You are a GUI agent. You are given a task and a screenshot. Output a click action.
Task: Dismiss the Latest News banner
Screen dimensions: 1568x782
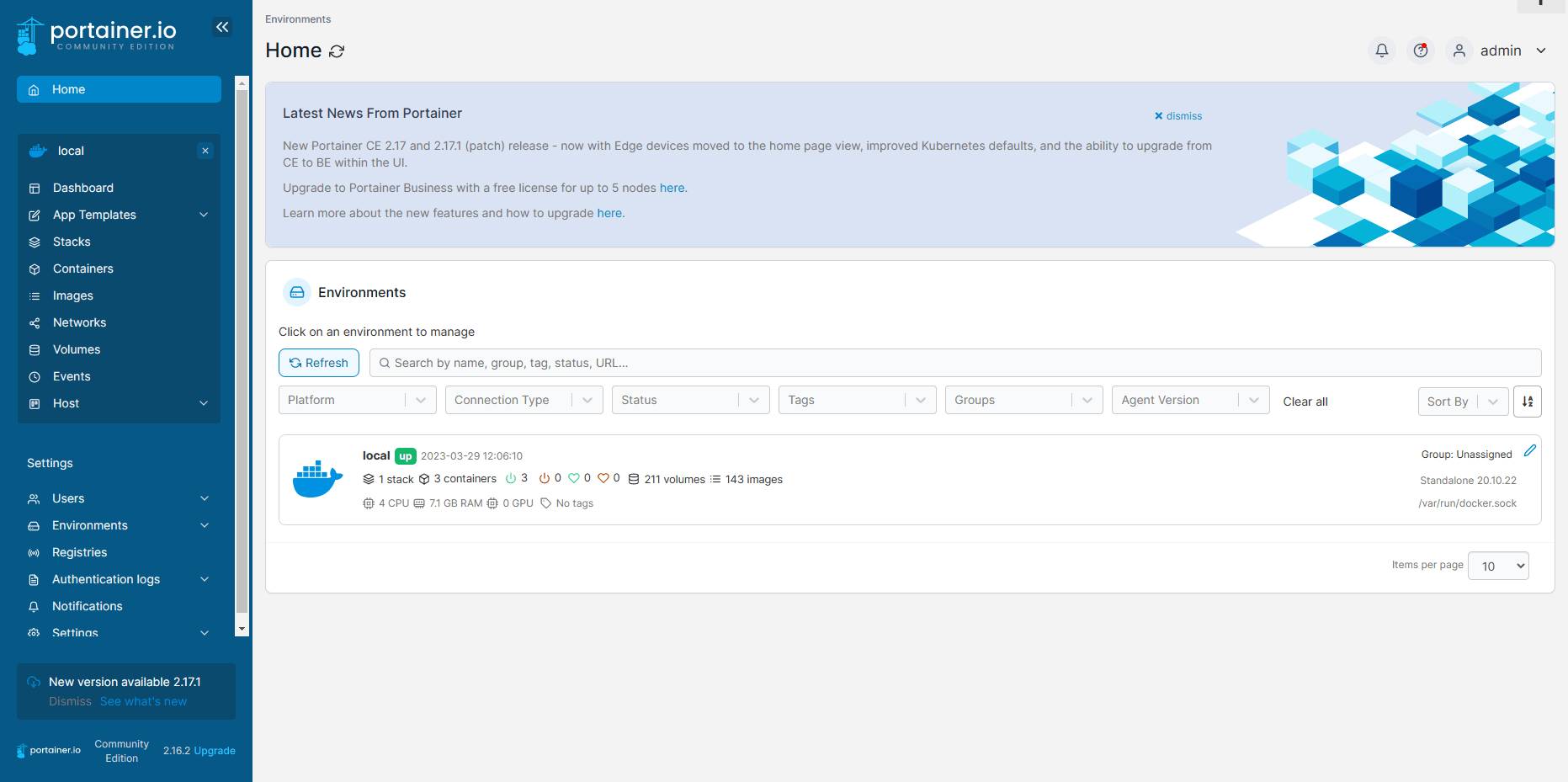pyautogui.click(x=1177, y=115)
